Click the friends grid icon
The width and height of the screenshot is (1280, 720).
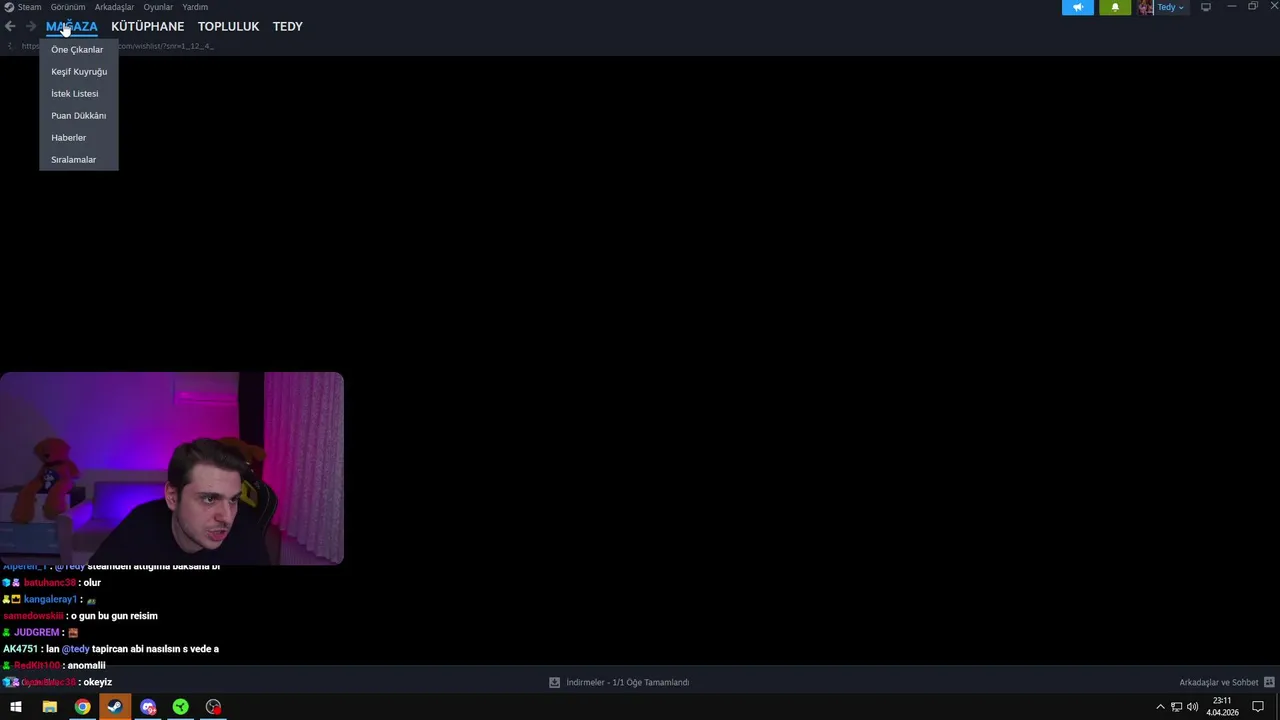1269,682
